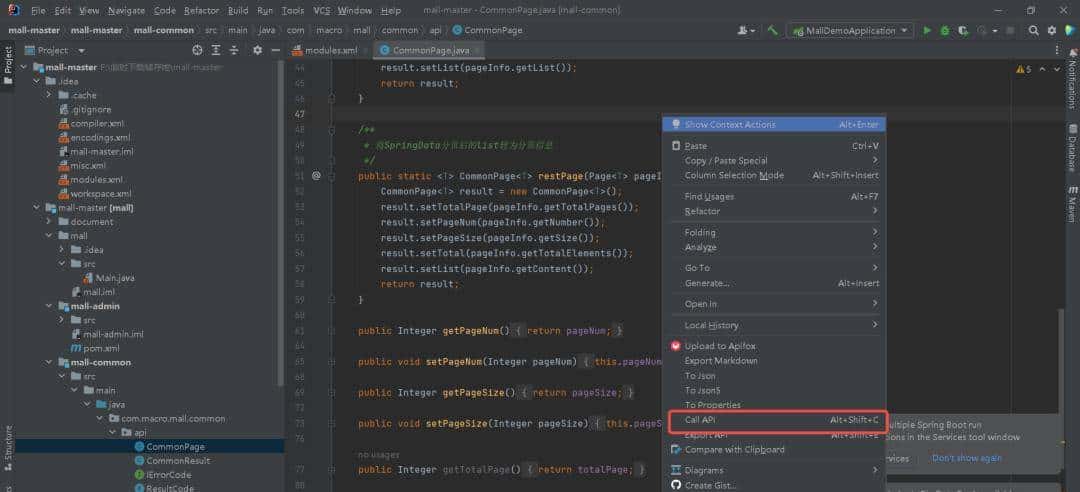
Task: Run with coverage icon next to debug
Action: click(x=963, y=30)
